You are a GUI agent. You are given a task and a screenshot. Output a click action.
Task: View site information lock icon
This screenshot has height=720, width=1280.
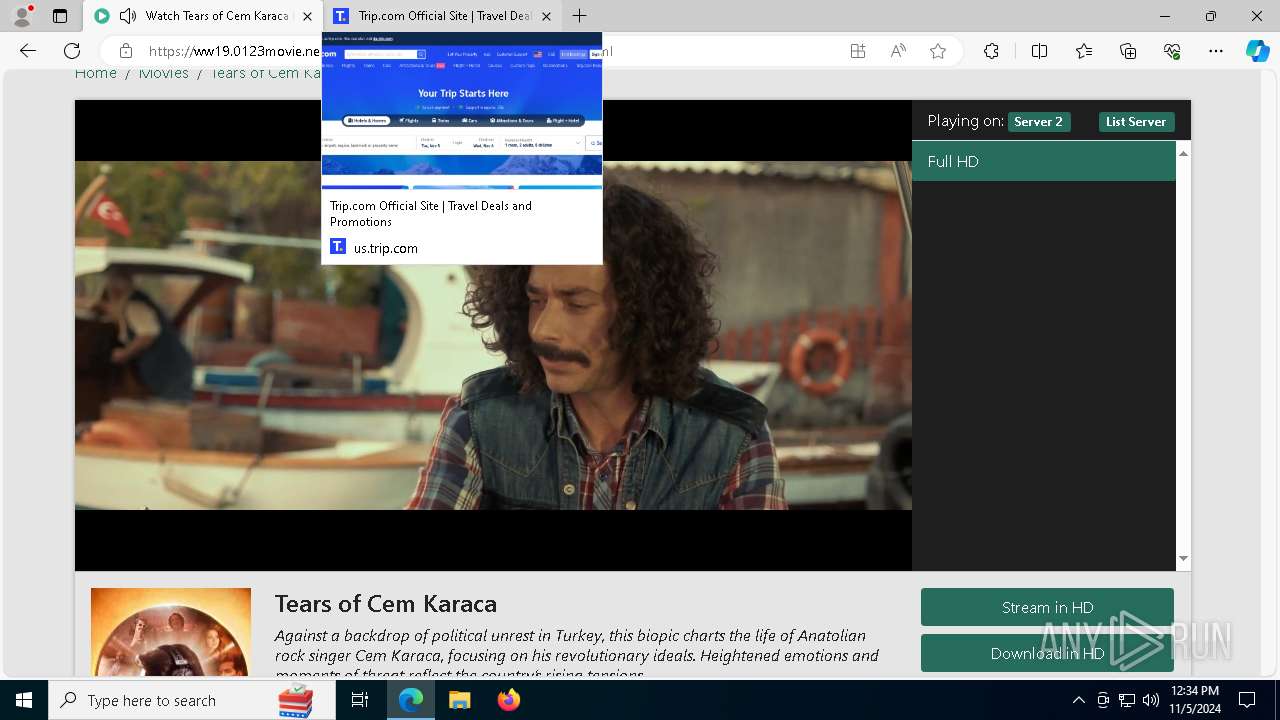point(126,51)
